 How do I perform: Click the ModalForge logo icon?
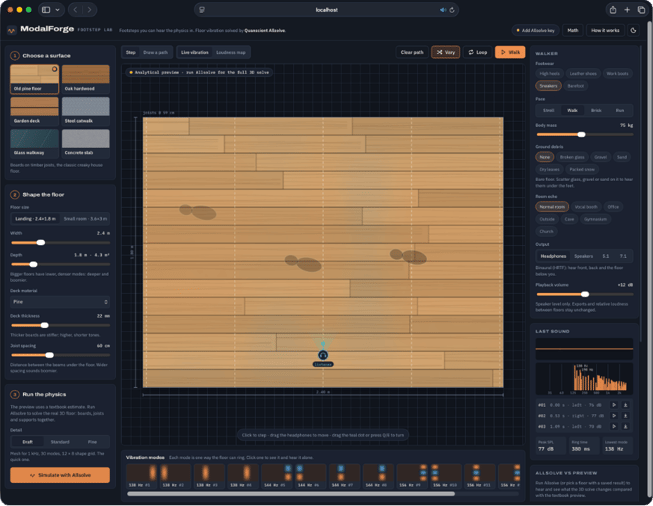click(x=12, y=30)
